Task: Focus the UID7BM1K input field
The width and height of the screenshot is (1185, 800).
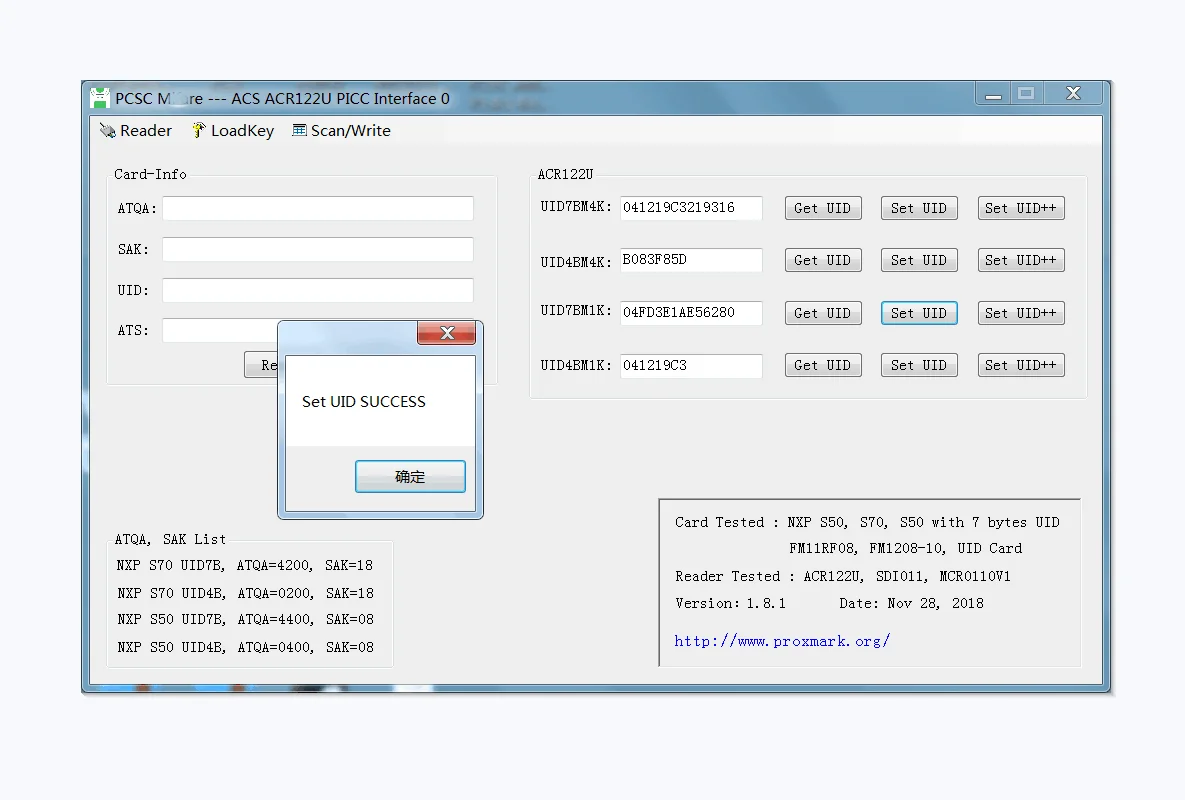Action: [691, 313]
